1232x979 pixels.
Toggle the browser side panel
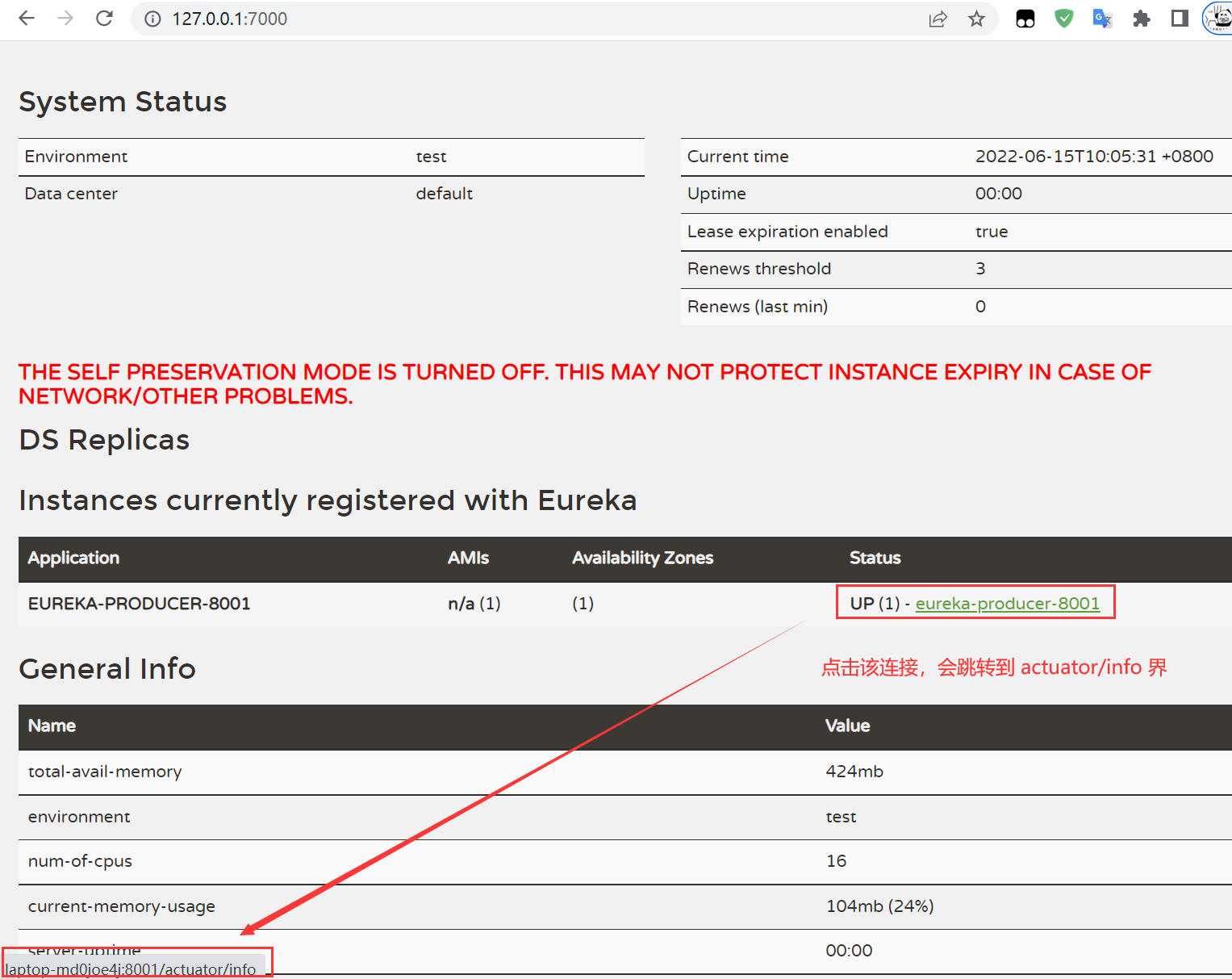pyautogui.click(x=1180, y=19)
